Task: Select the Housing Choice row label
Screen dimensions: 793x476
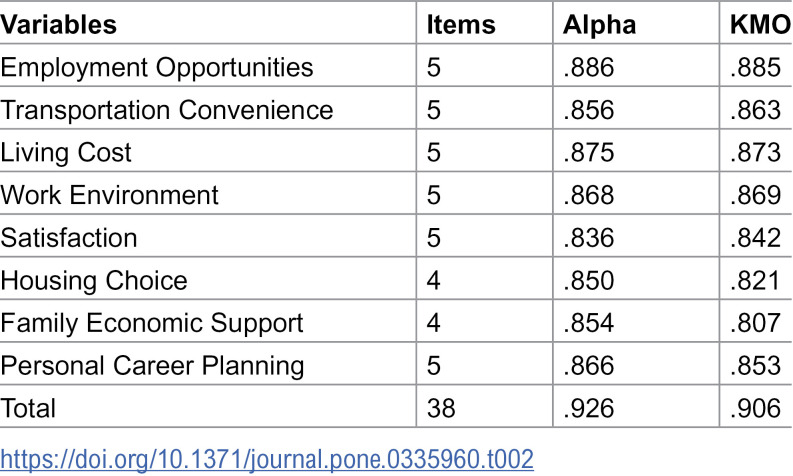Action: pyautogui.click(x=94, y=280)
